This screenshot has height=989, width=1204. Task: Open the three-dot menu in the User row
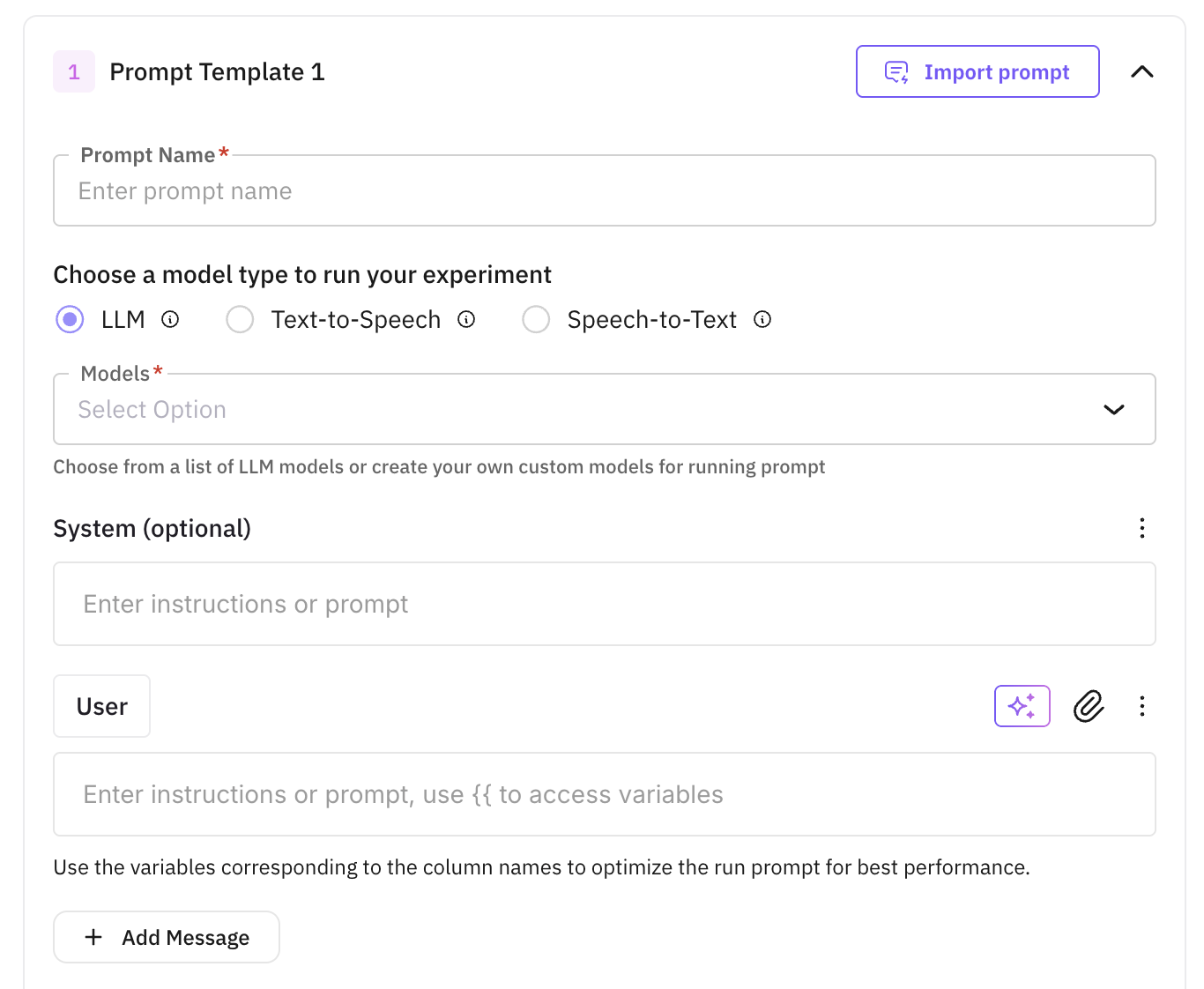click(1142, 706)
